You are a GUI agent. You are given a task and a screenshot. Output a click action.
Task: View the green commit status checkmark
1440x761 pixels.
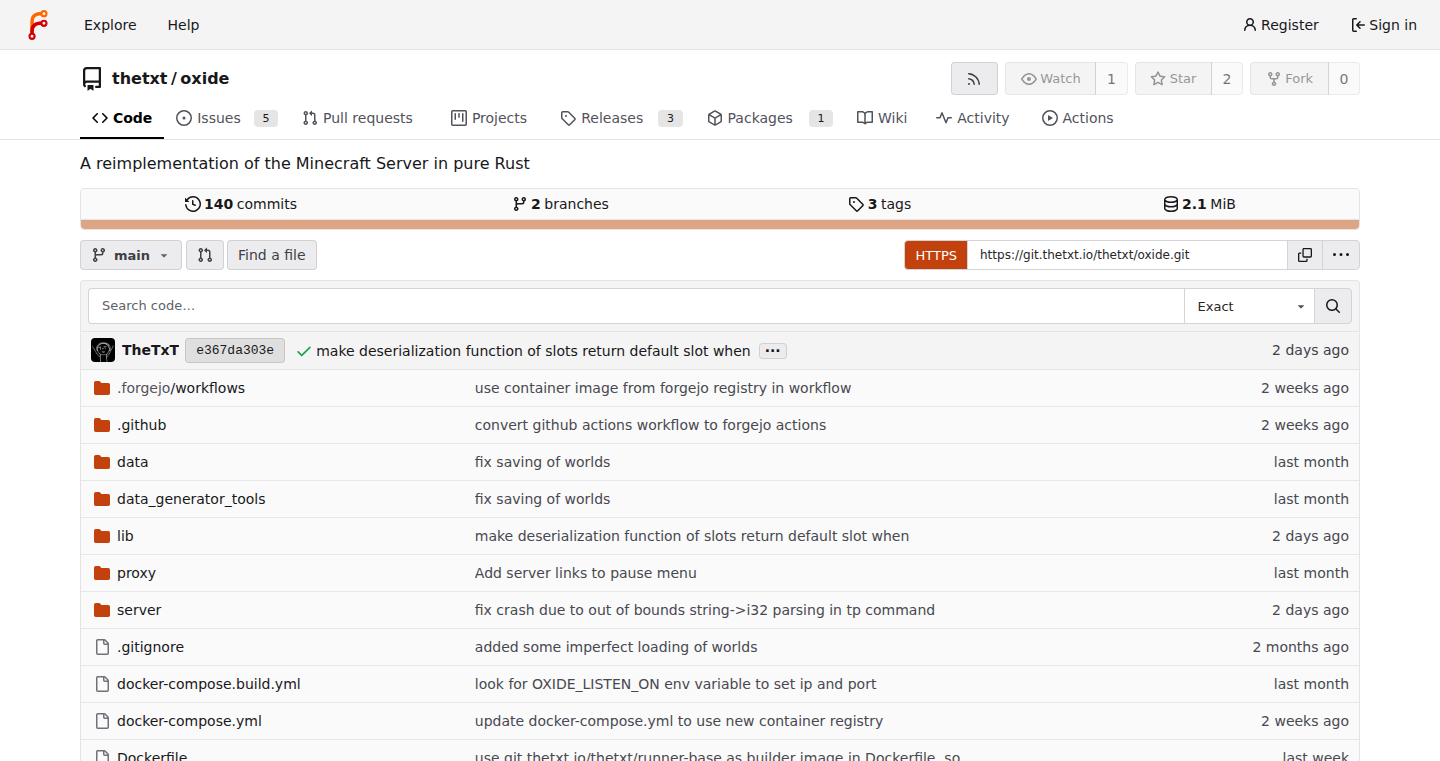tap(304, 351)
